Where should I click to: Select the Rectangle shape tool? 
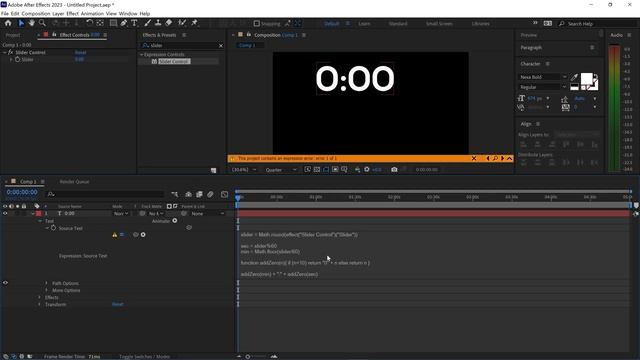click(x=113, y=23)
